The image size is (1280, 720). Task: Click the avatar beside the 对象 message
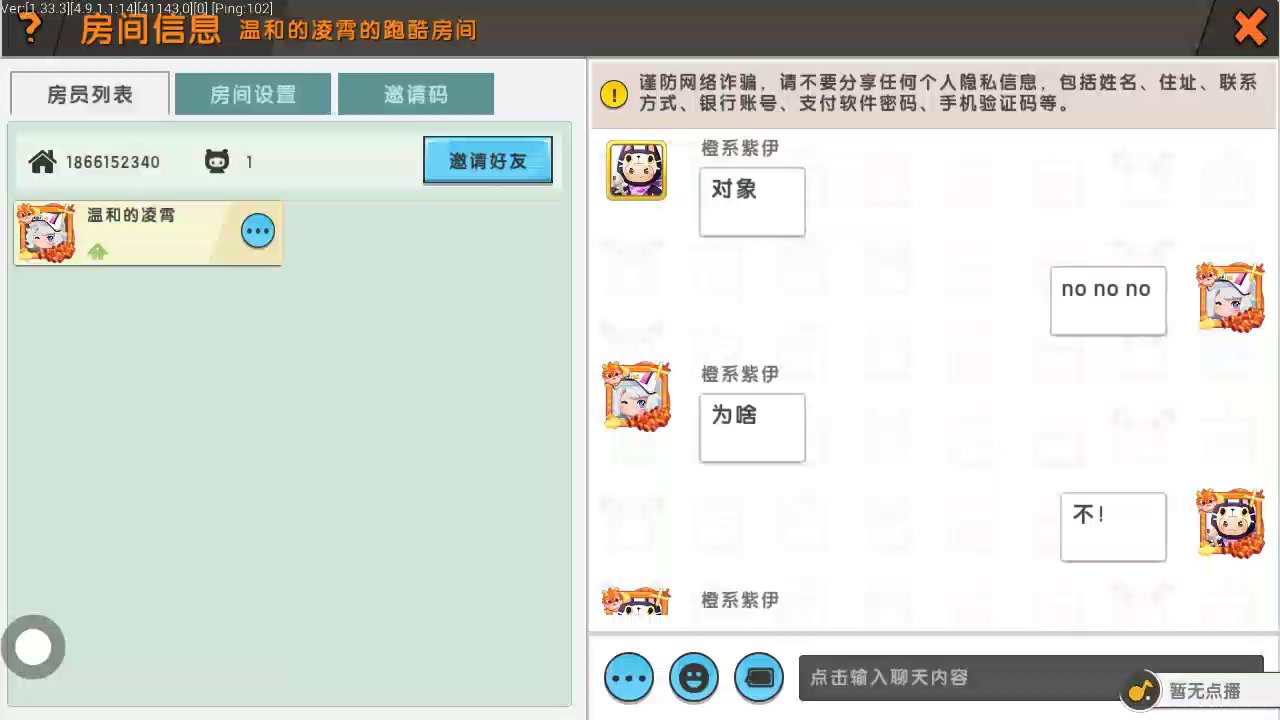636,170
